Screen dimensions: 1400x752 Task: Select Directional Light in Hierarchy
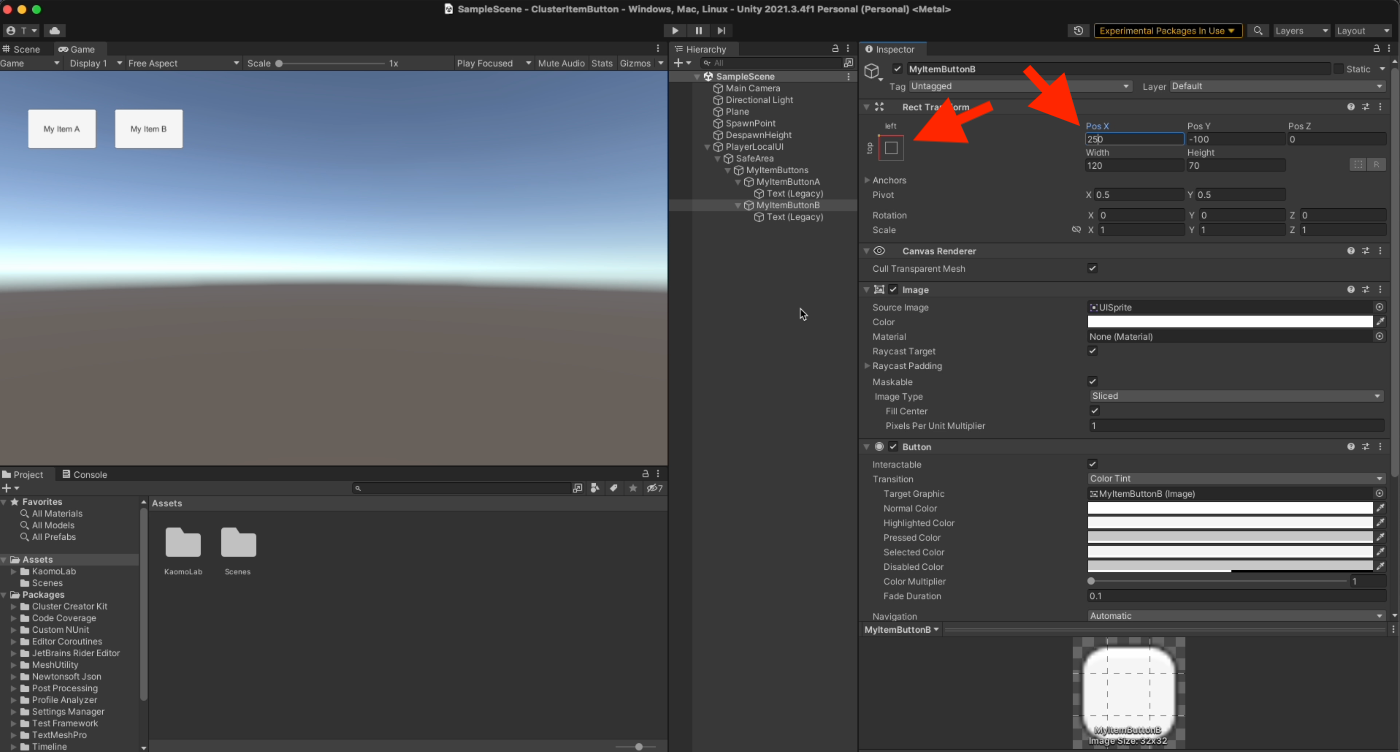(759, 100)
